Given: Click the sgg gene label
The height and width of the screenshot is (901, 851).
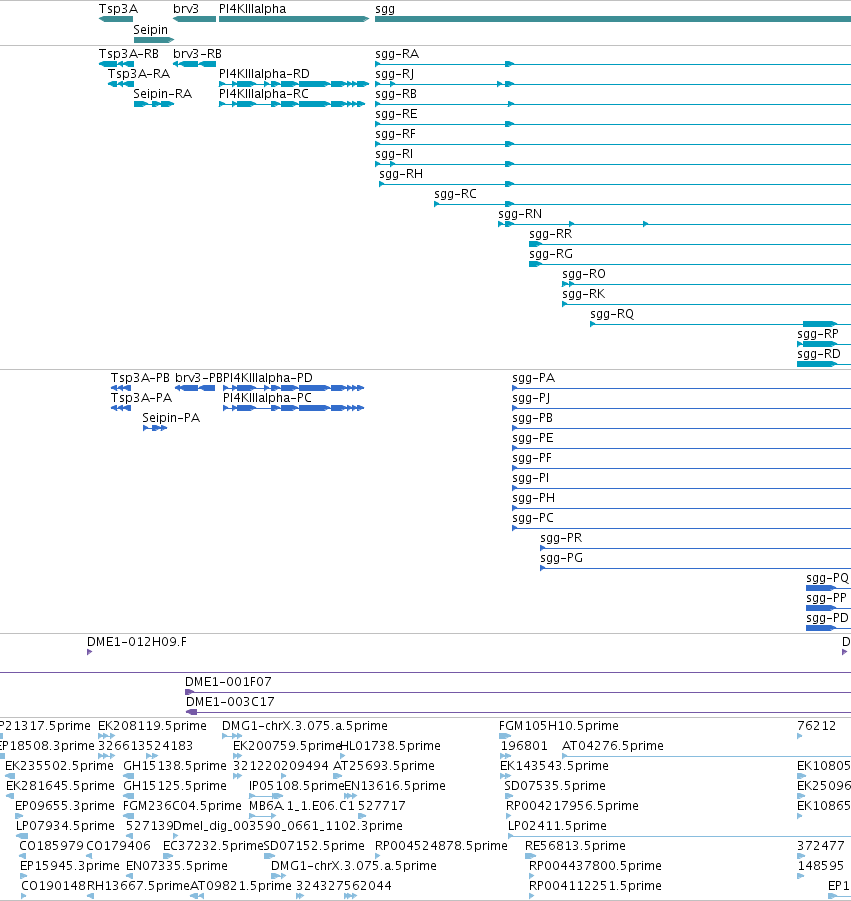Looking at the screenshot, I should (x=385, y=9).
